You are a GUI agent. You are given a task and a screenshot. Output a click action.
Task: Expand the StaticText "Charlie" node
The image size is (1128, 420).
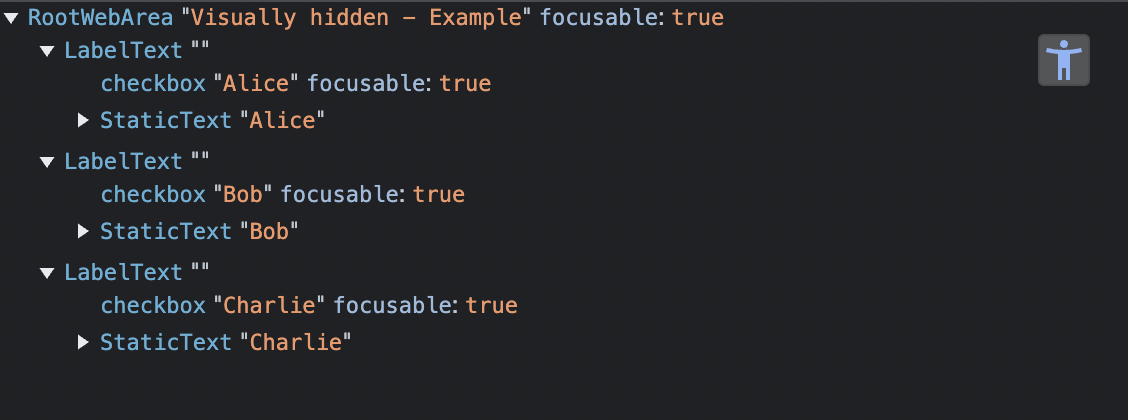click(x=83, y=342)
